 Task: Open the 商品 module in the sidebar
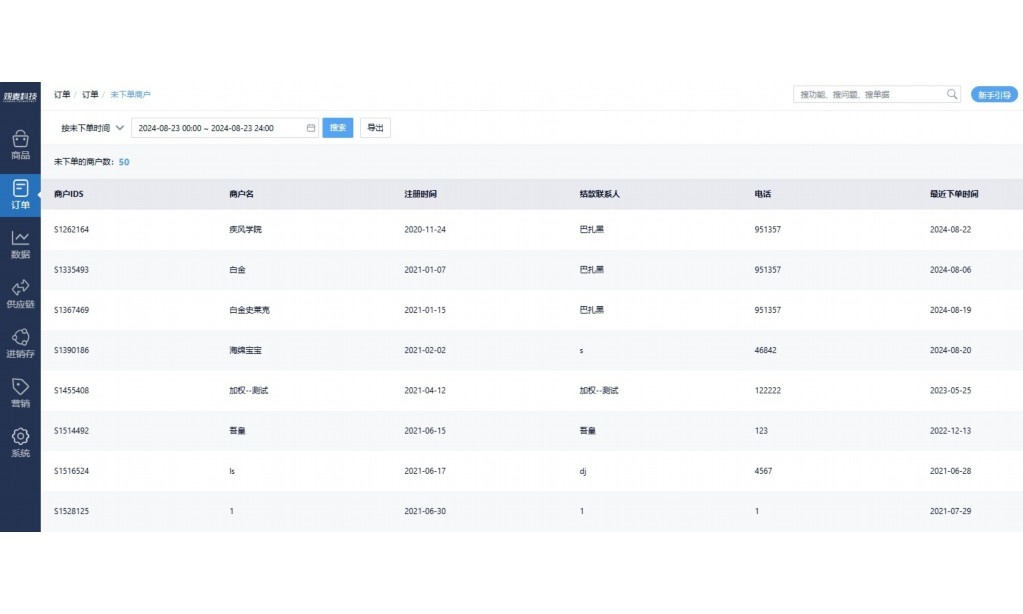point(20,143)
